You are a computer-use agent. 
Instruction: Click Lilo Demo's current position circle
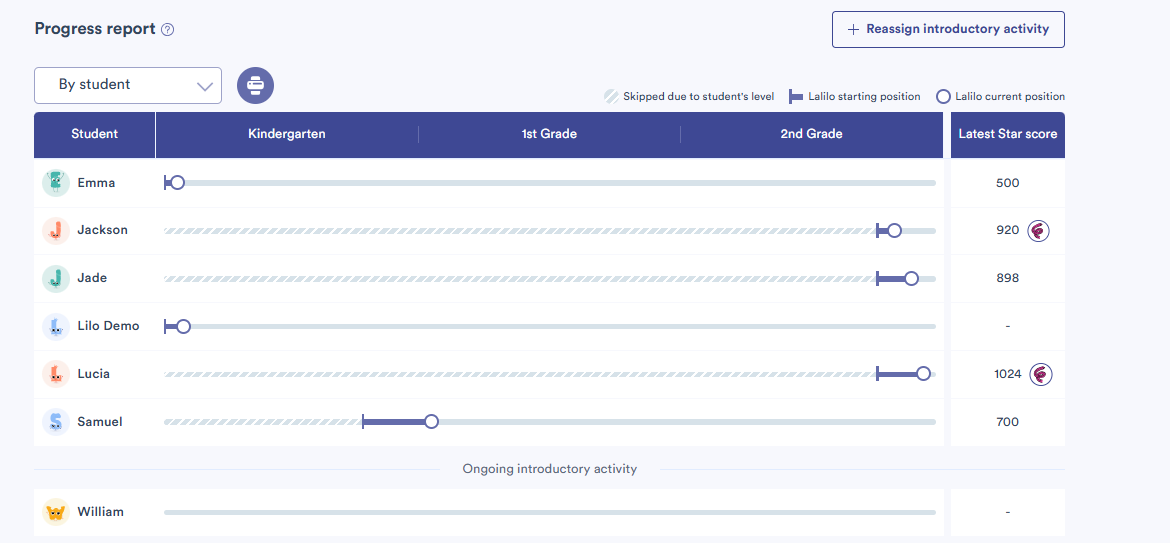point(184,326)
